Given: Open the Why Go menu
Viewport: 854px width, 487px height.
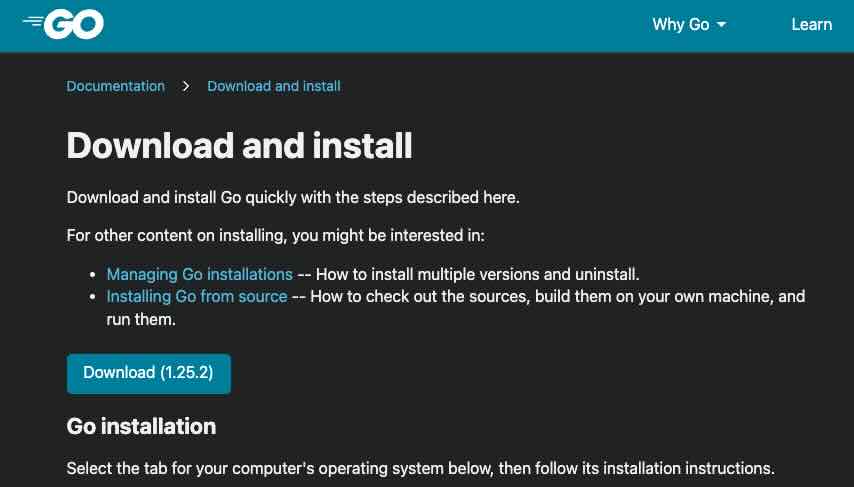Looking at the screenshot, I should click(680, 24).
